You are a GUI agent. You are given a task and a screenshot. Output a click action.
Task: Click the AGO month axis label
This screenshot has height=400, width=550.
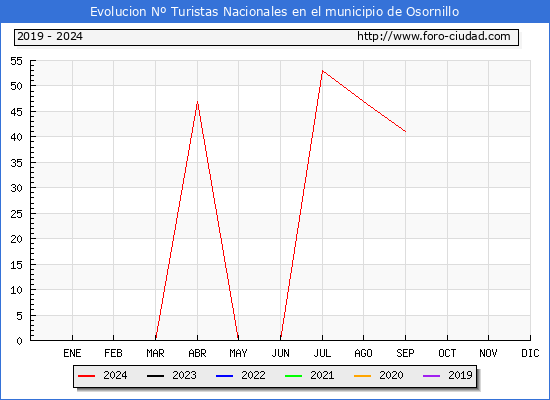click(363, 353)
